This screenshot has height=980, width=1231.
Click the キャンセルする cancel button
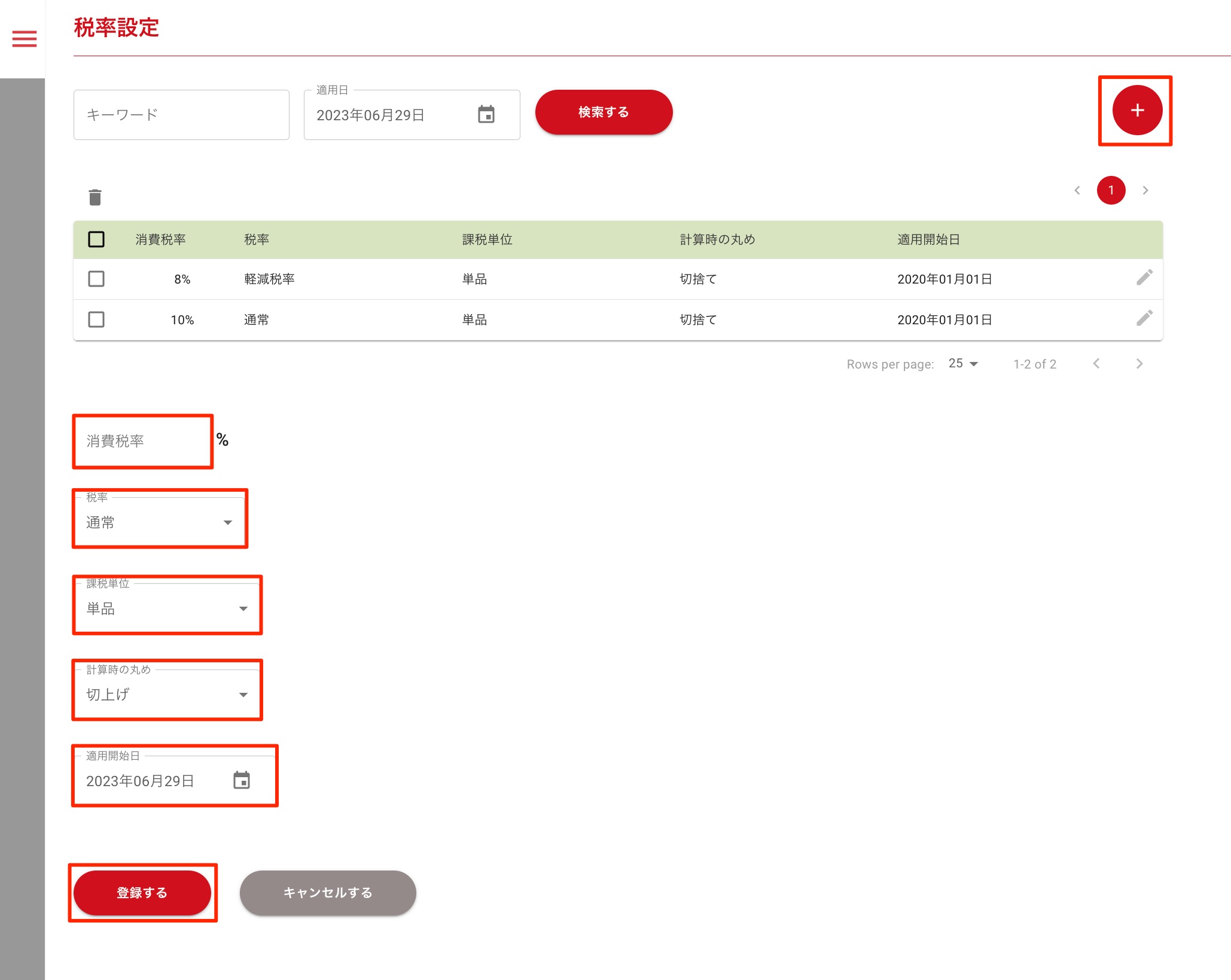tap(328, 893)
